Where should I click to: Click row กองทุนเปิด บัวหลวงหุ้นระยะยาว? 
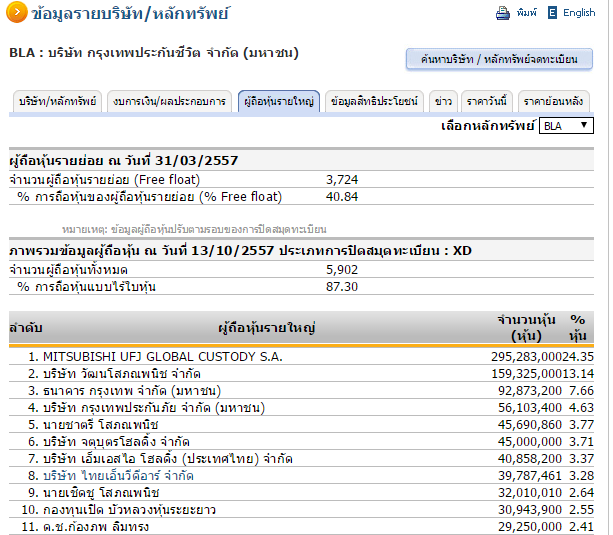pyautogui.click(x=301, y=510)
